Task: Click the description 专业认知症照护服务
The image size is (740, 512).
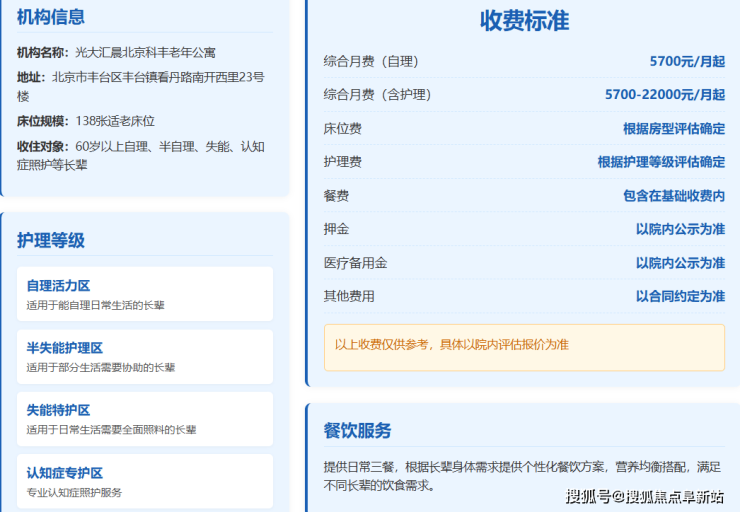Action: tap(74, 493)
